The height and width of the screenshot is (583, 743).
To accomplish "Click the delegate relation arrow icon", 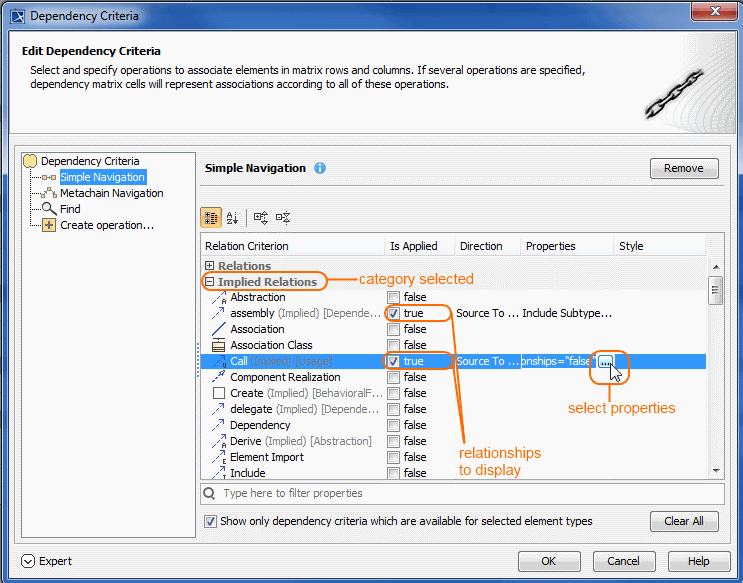I will point(218,409).
